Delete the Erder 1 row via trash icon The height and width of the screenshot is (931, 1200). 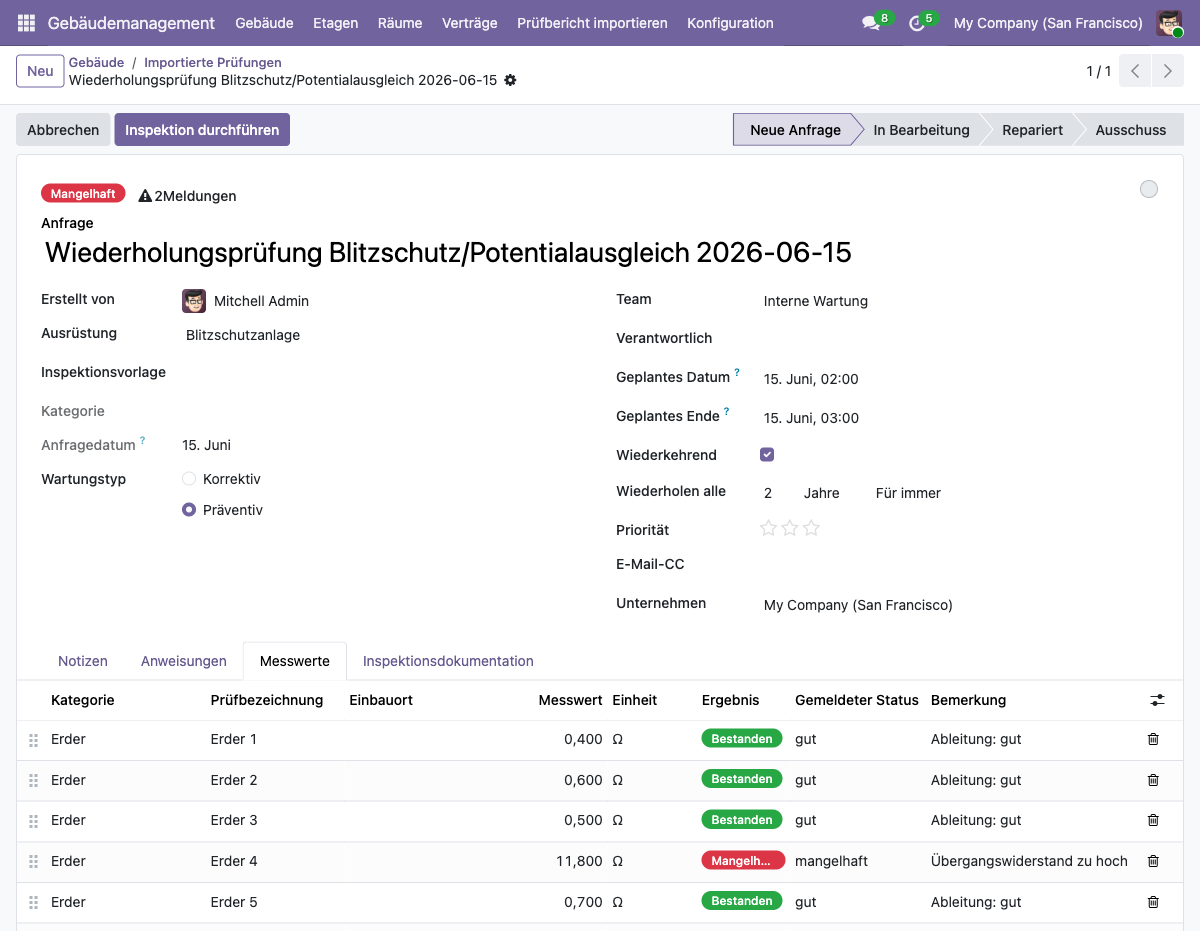(x=1153, y=739)
